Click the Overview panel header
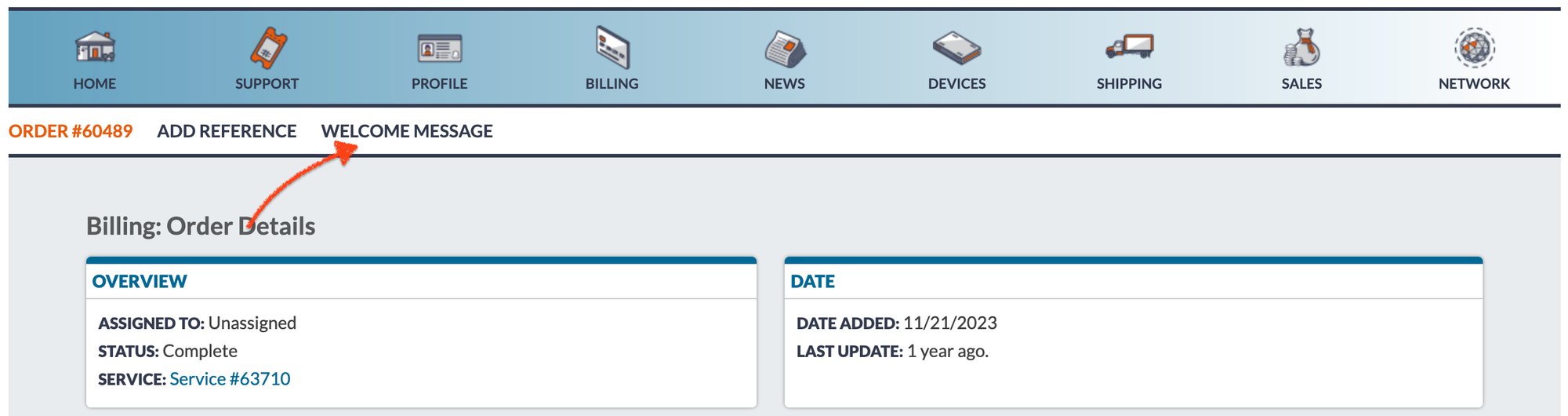The width and height of the screenshot is (1568, 416). coord(140,281)
